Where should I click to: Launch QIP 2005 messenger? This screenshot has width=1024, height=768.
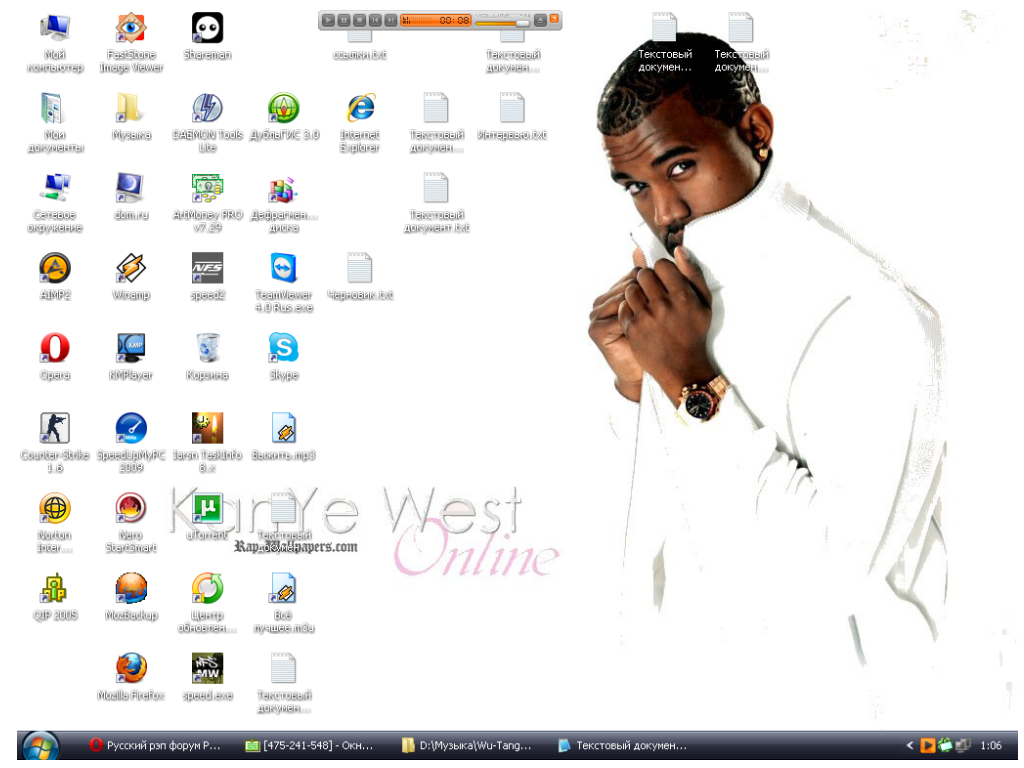(x=55, y=597)
